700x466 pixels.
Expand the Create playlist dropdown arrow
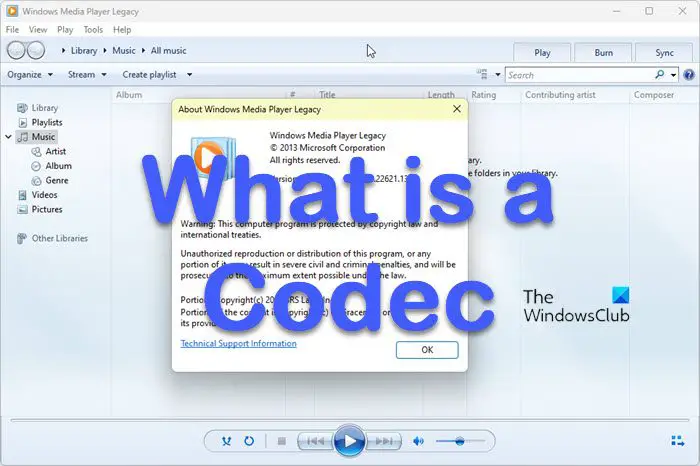point(189,75)
